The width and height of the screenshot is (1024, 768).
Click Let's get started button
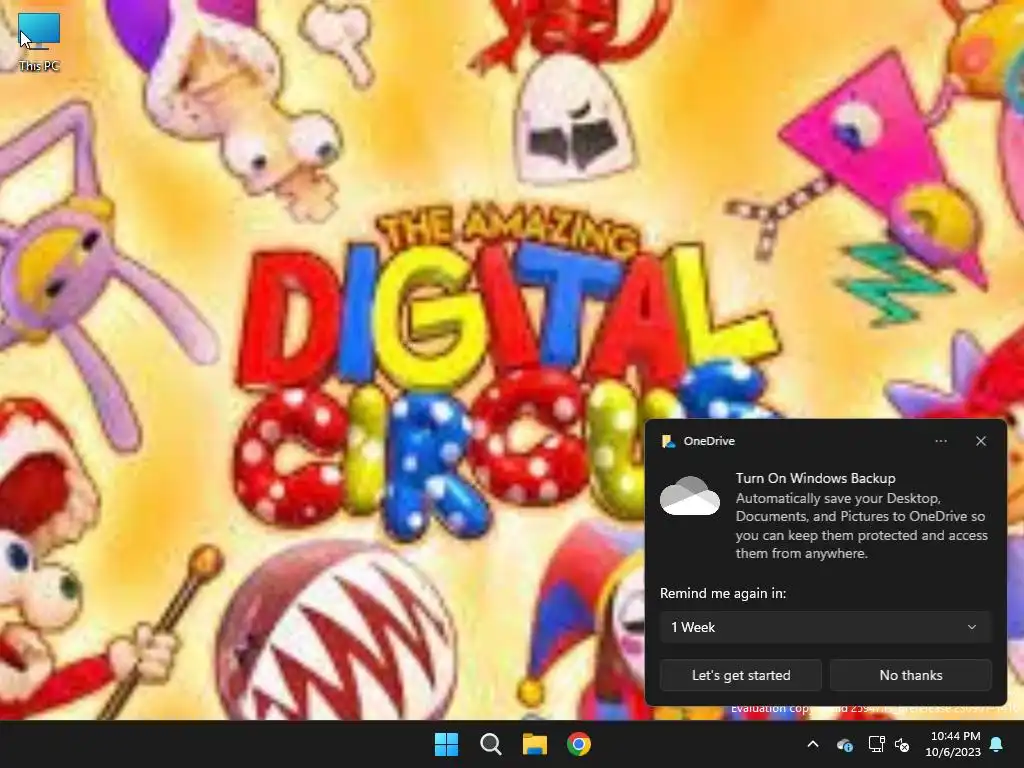pyautogui.click(x=741, y=675)
